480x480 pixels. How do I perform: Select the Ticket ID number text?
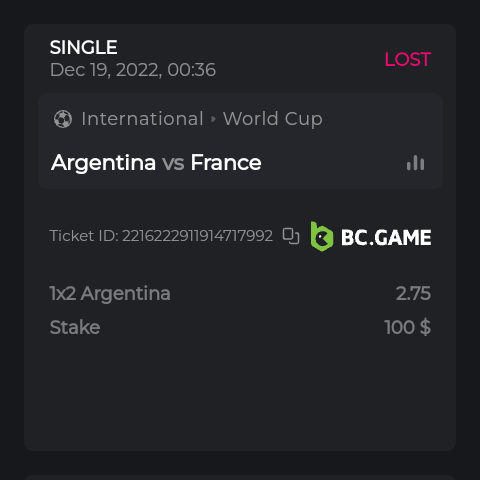[x=197, y=236]
